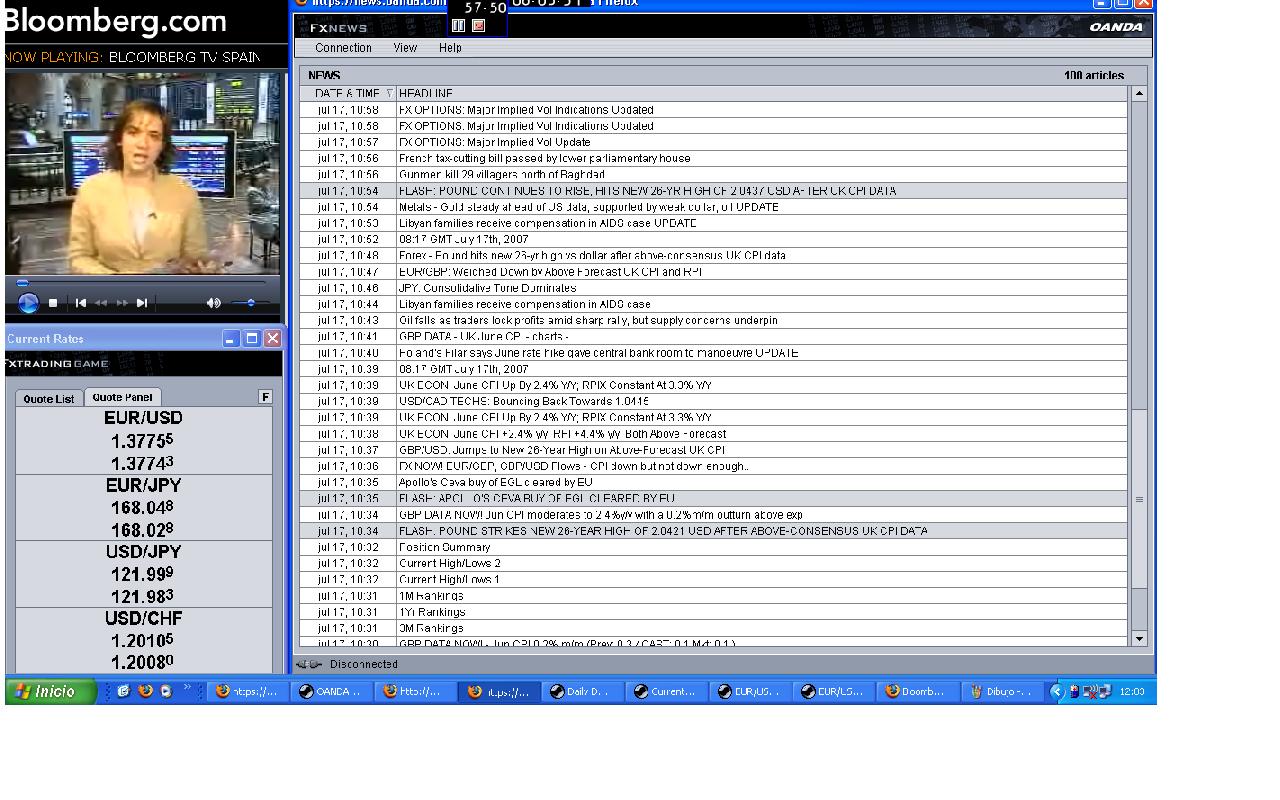This screenshot has width=1280, height=800.
Task: Open the Oil falls as traders headline
Action: (713, 320)
